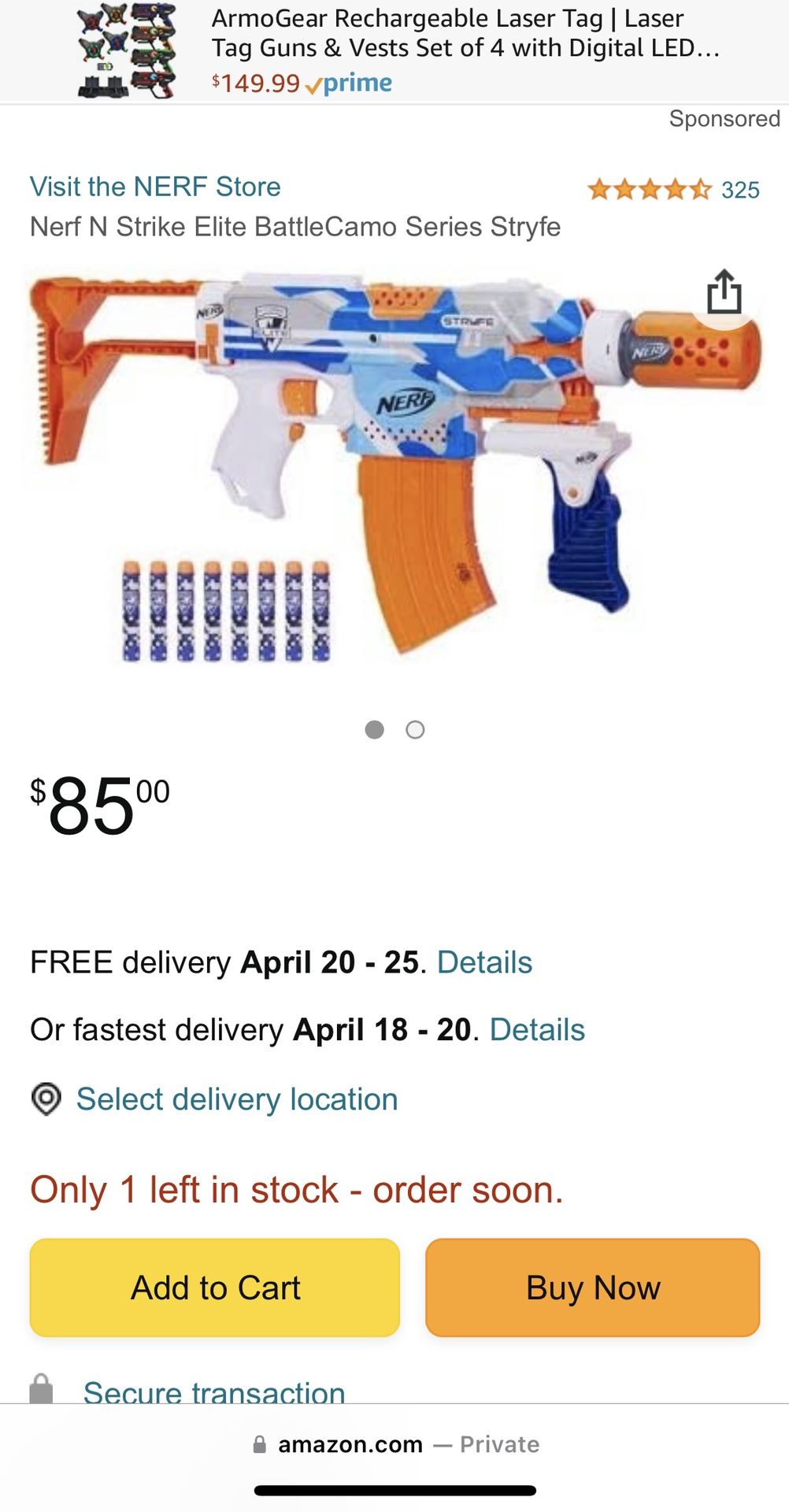The width and height of the screenshot is (789, 1512).
Task: Select the first image carousel dot
Action: [x=375, y=730]
